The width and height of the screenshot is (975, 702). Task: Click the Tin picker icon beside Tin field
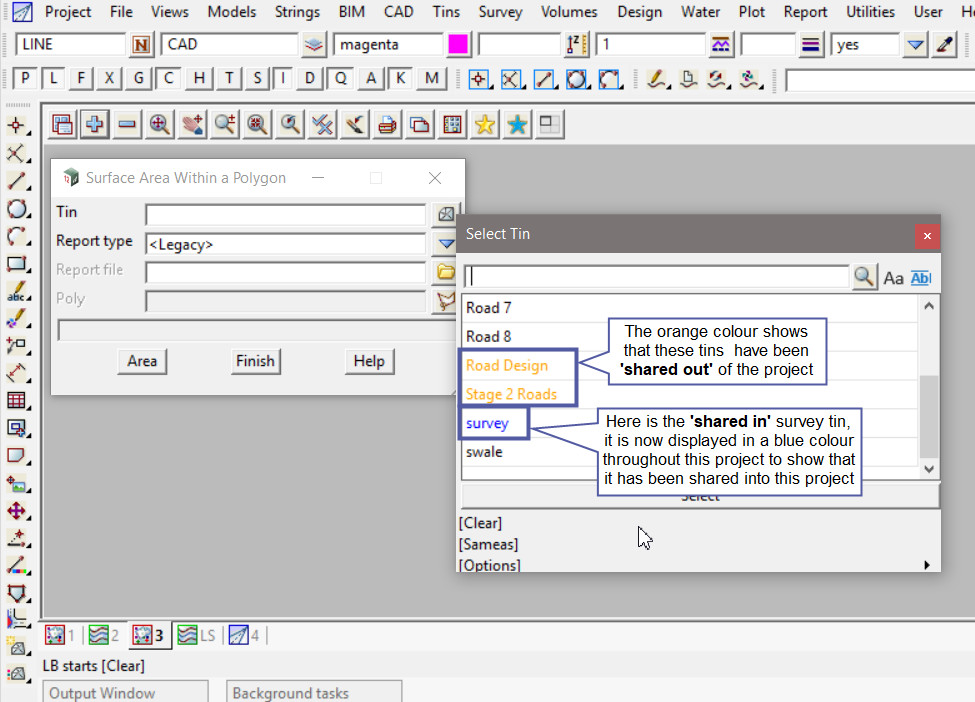tap(445, 214)
